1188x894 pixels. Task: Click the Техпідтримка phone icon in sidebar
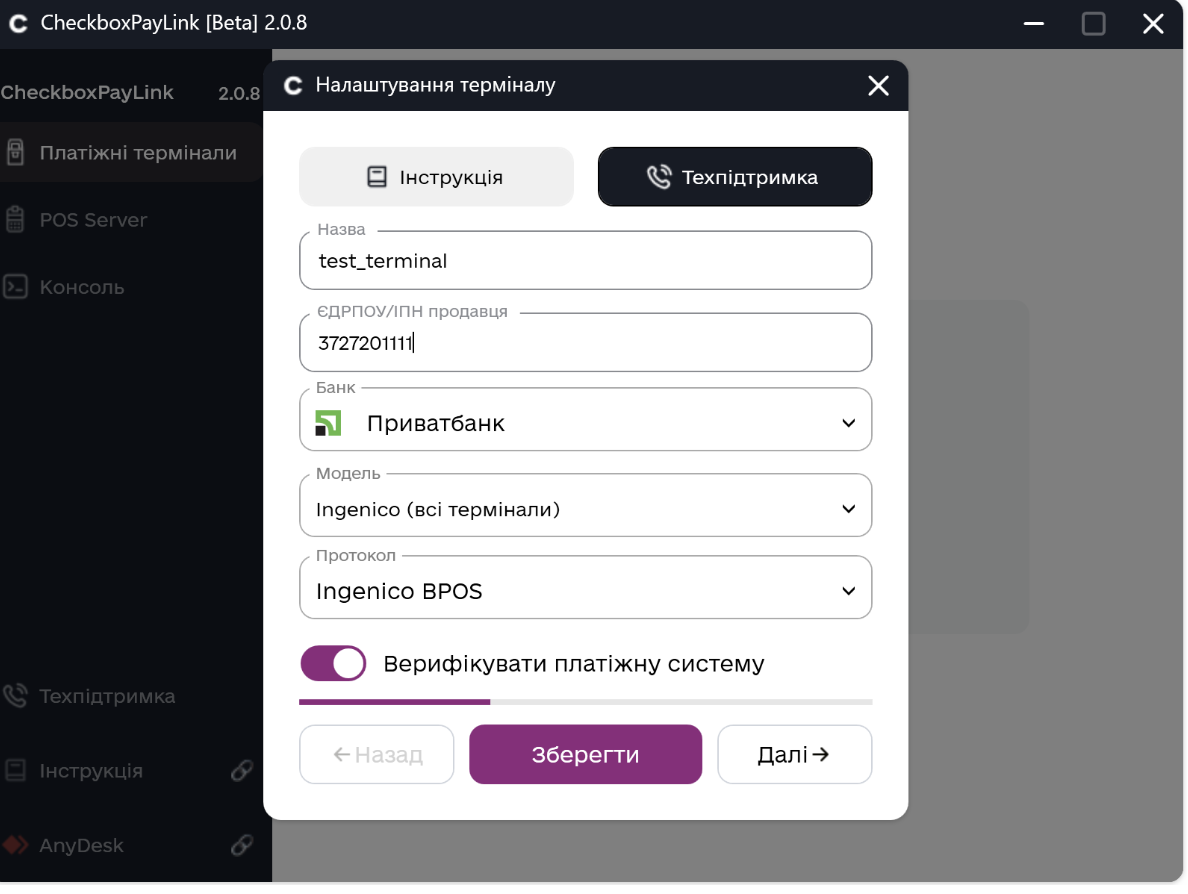click(15, 696)
